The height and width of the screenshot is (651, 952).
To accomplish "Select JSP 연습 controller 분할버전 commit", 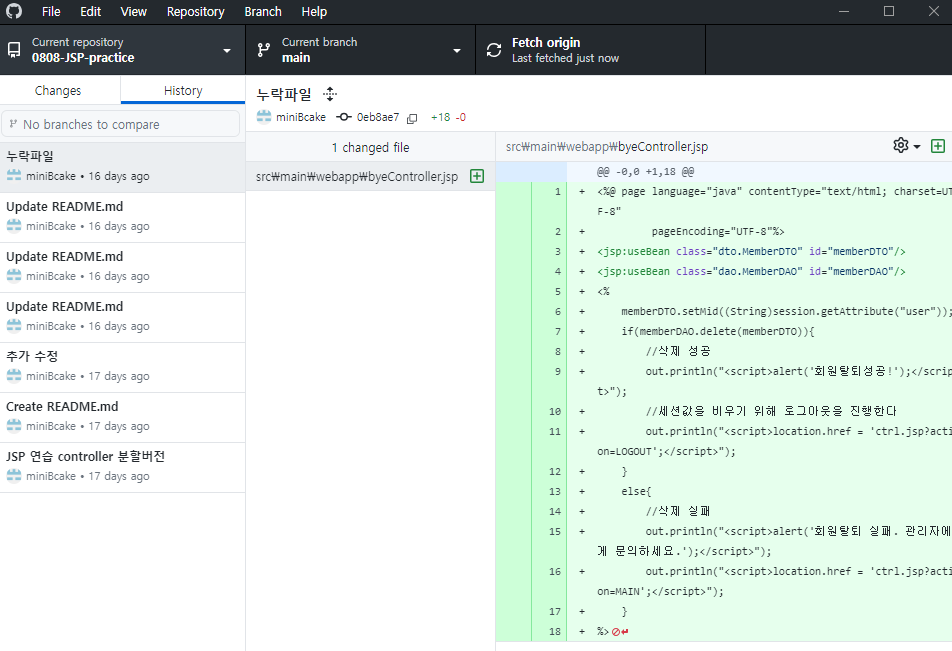I will [123, 467].
